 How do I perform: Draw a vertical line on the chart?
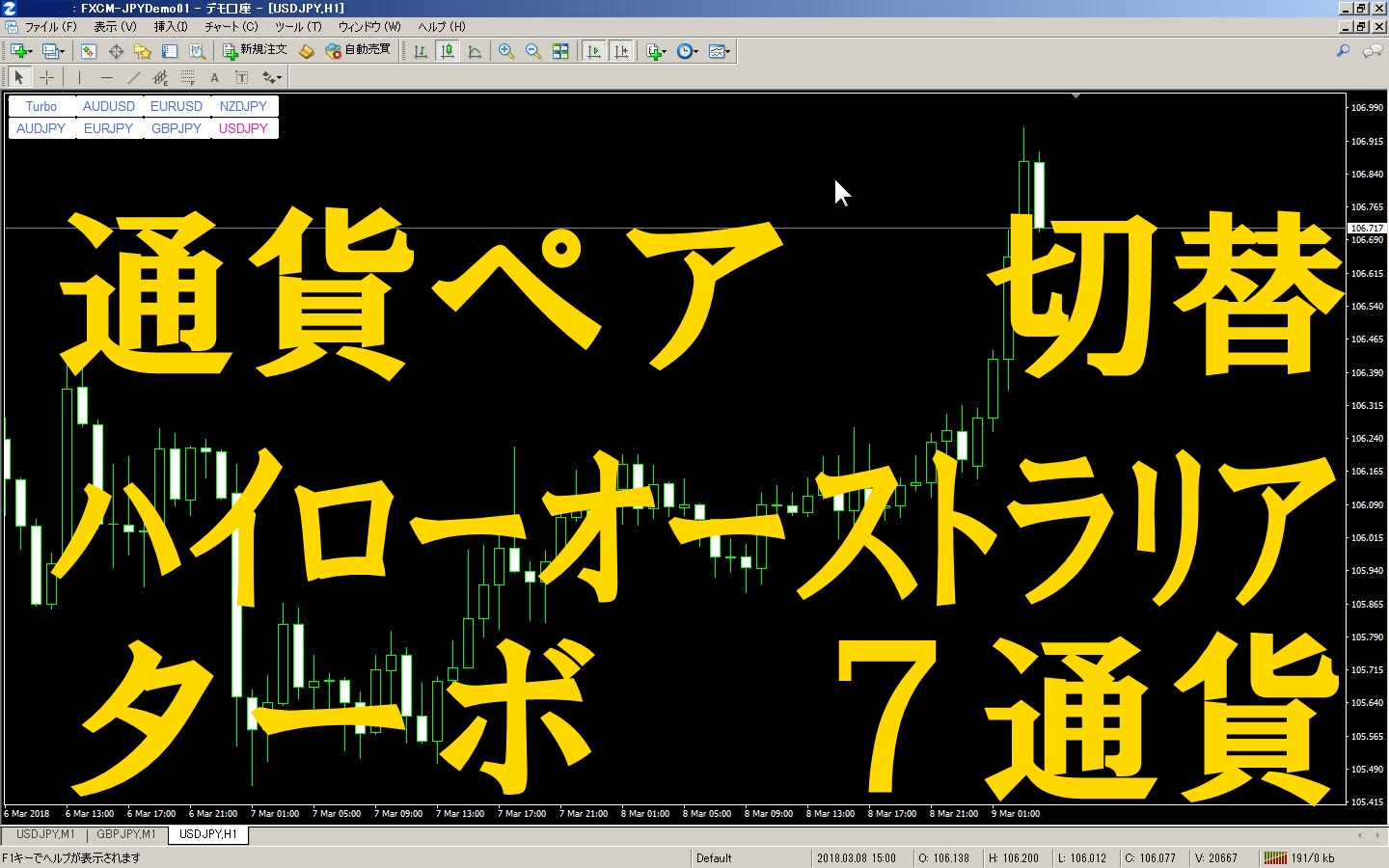click(79, 77)
